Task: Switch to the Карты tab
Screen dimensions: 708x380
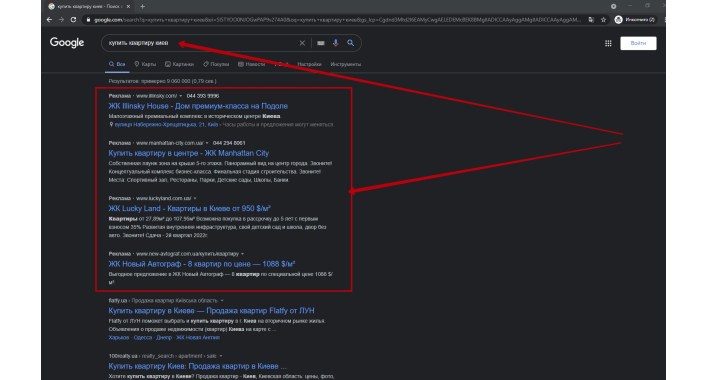Action: tap(145, 64)
